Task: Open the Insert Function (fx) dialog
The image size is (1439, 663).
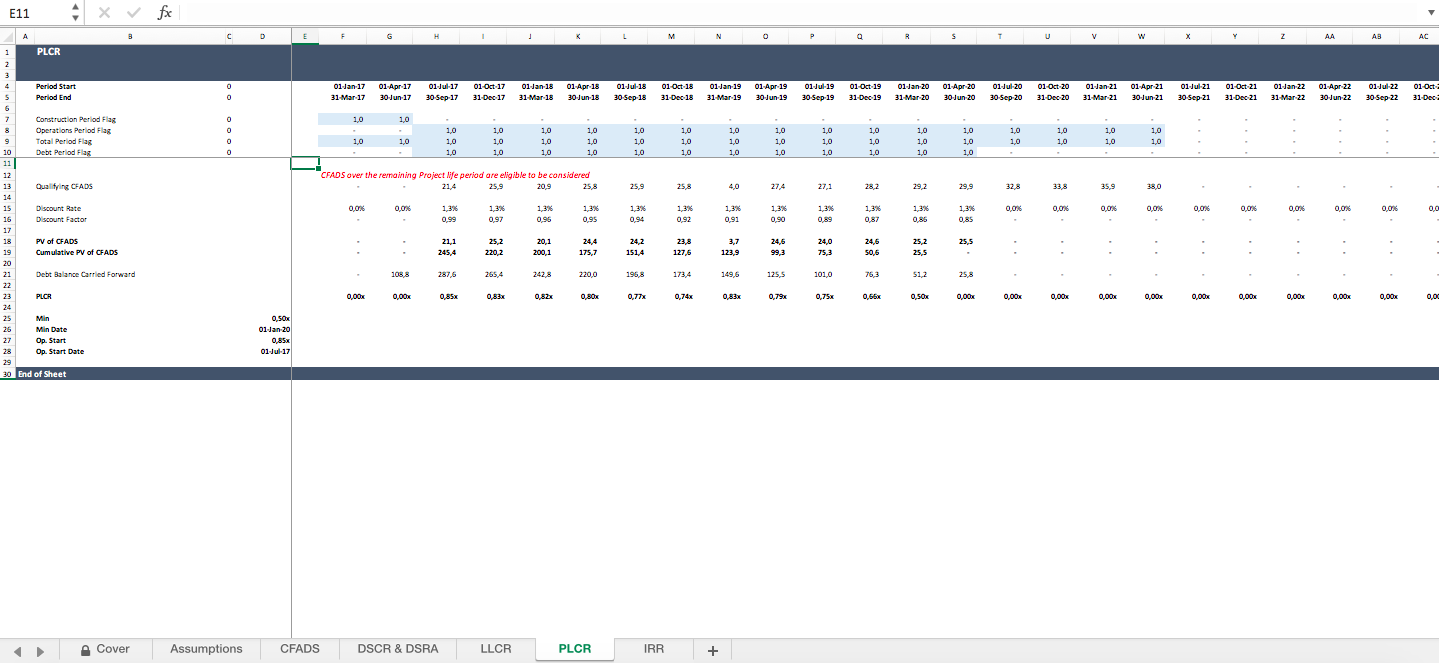Action: tap(165, 13)
